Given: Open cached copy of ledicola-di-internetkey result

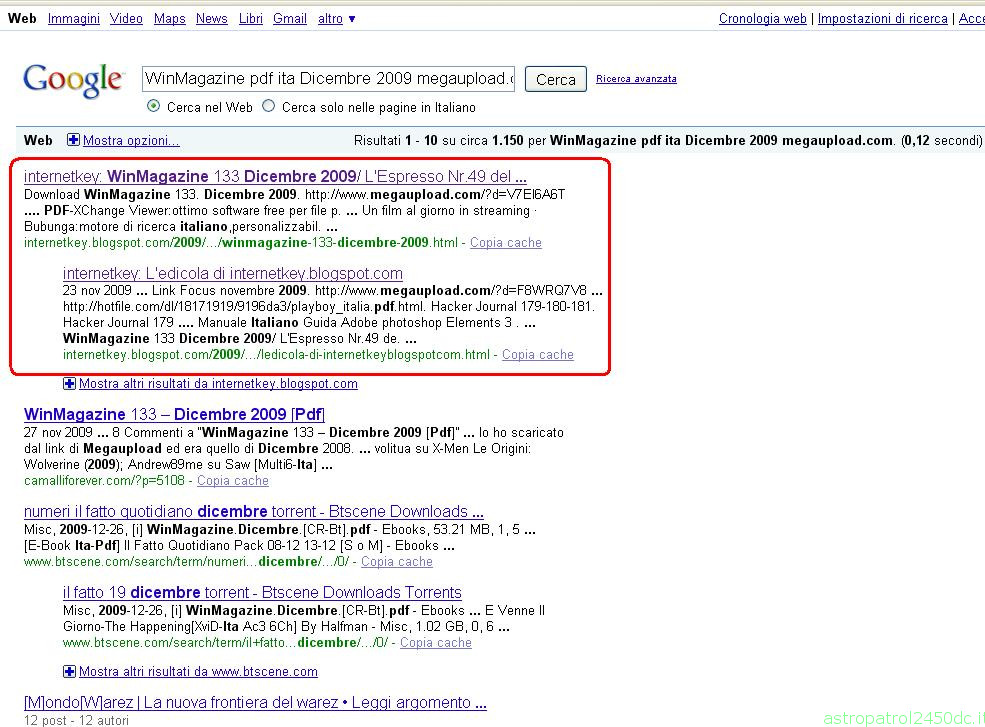Looking at the screenshot, I should tap(538, 354).
